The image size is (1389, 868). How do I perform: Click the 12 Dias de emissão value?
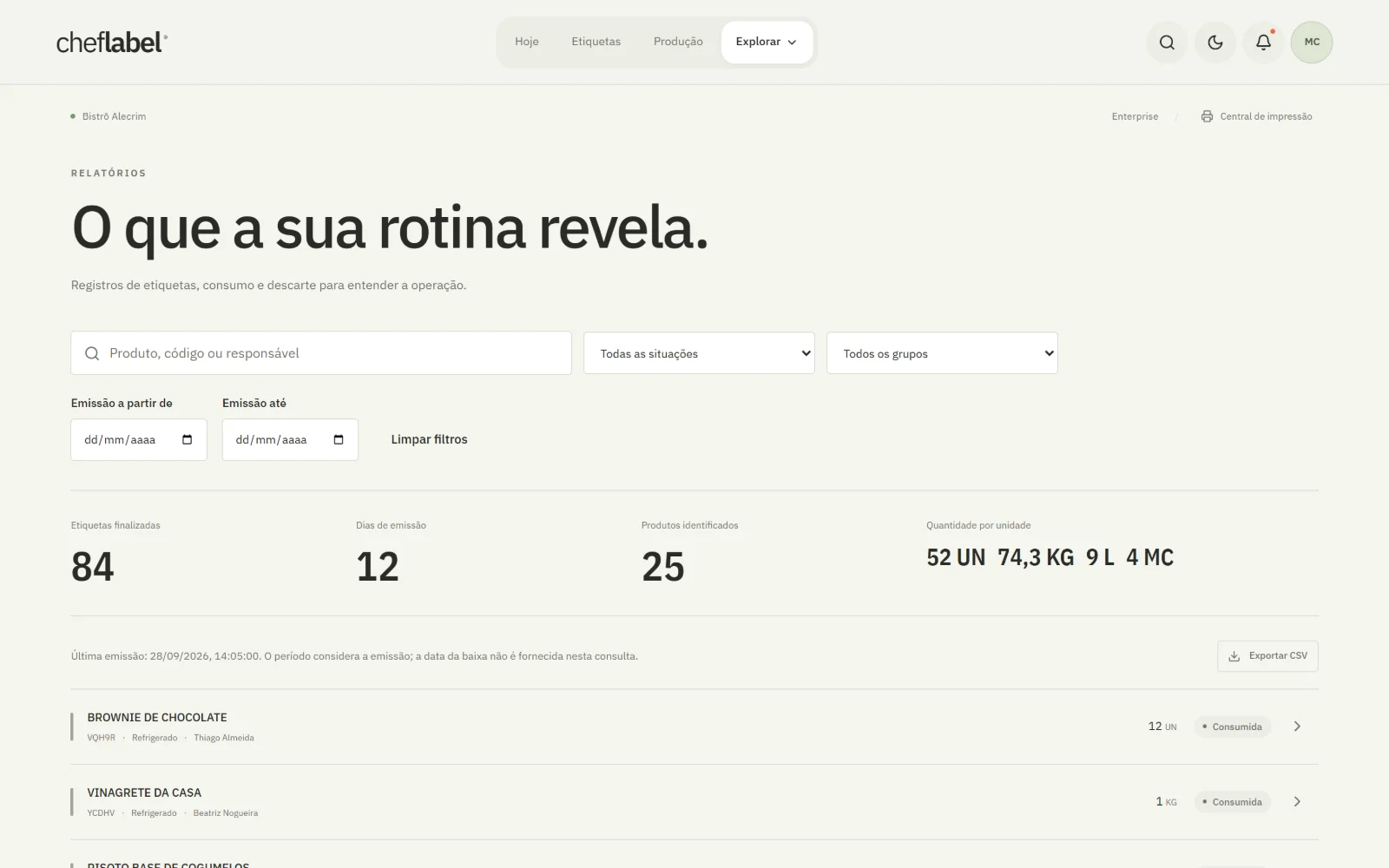pyautogui.click(x=378, y=567)
